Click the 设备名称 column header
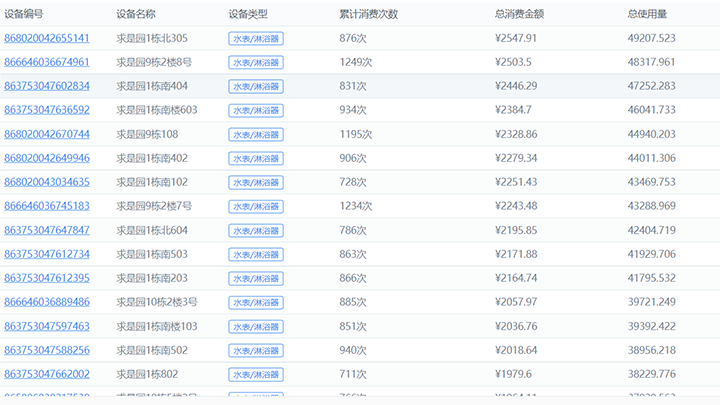The width and height of the screenshot is (720, 405). click(136, 14)
